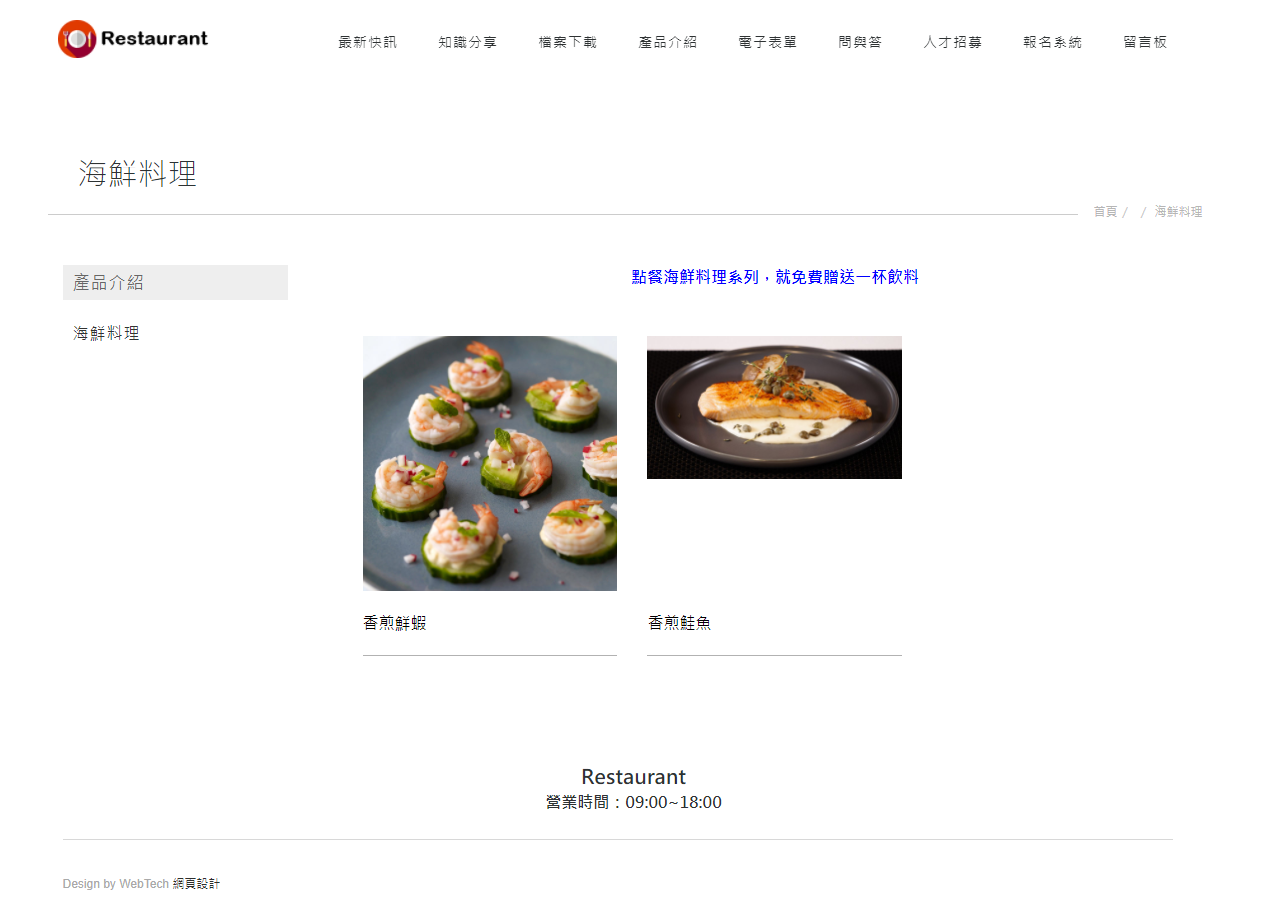This screenshot has height=906, width=1261.
Task: Click the 香煎鮭魚 product title
Action: pos(680,623)
